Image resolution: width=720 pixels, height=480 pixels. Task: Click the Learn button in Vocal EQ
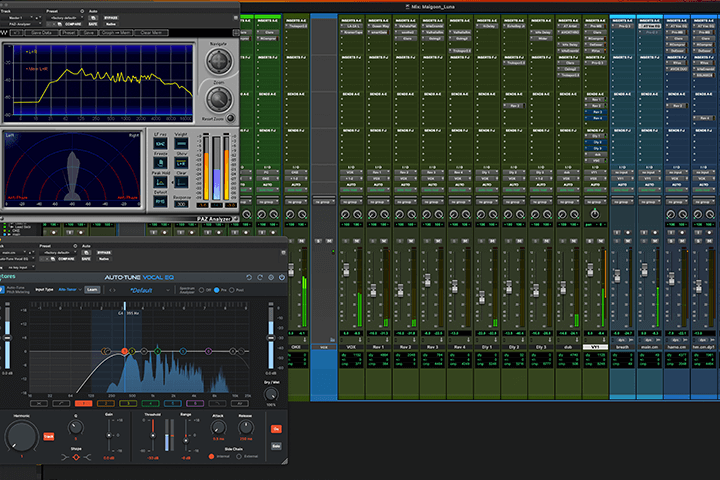point(92,289)
